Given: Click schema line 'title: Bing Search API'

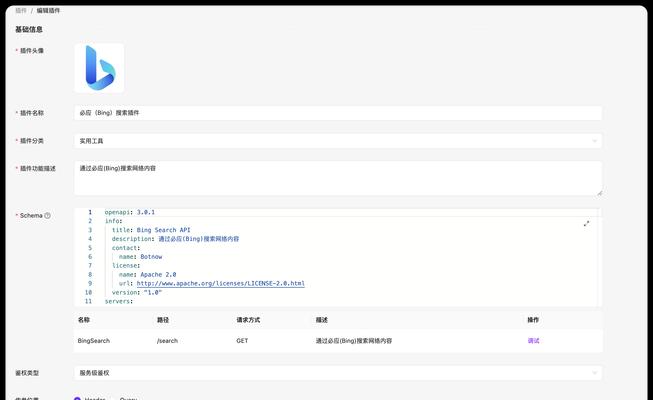Looking at the screenshot, I should coord(151,230).
